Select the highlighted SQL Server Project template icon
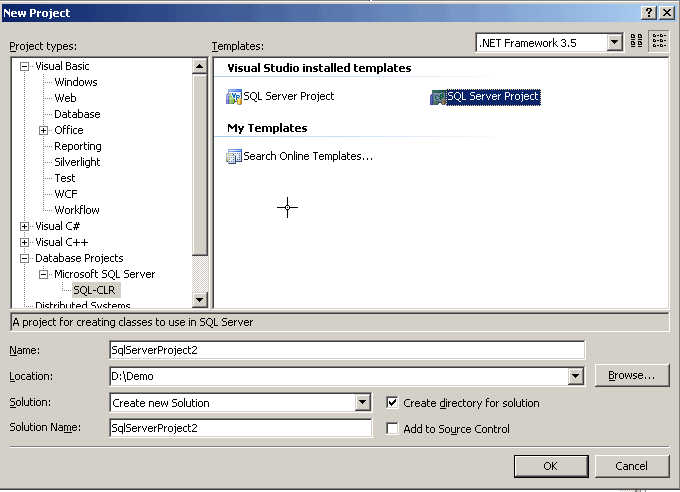 coord(438,97)
